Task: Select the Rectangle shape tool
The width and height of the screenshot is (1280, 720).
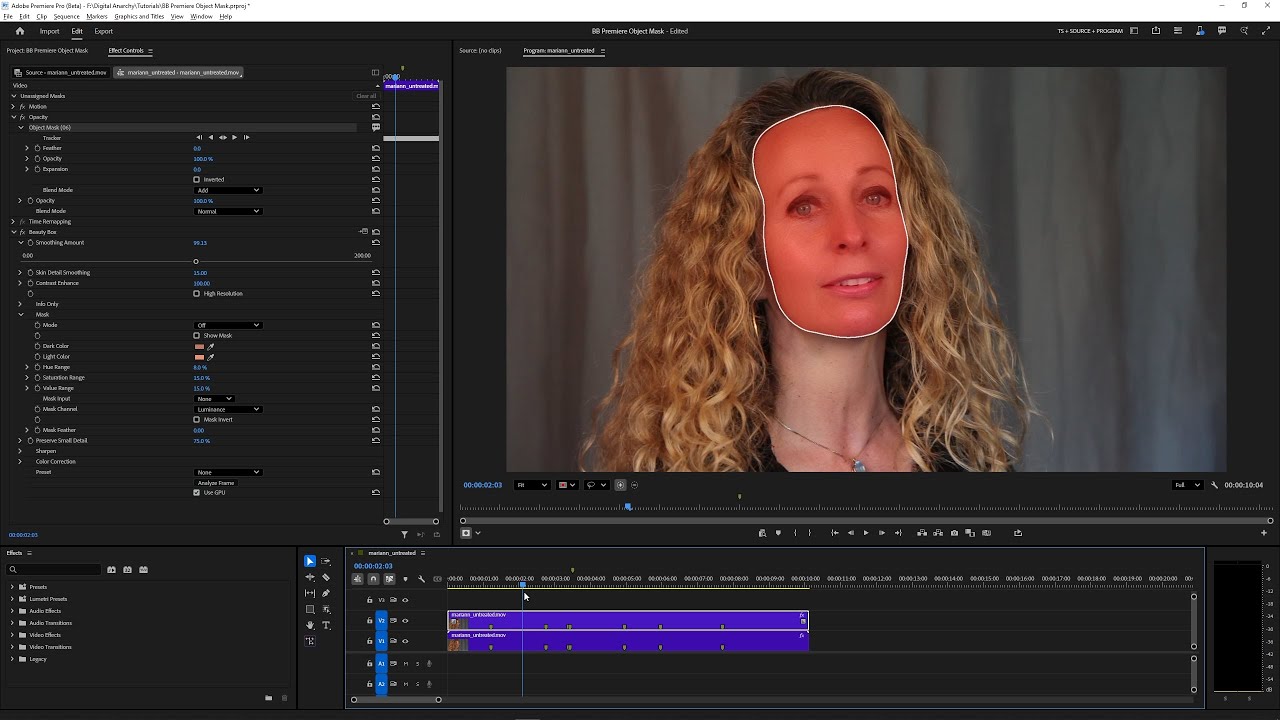Action: (x=310, y=609)
